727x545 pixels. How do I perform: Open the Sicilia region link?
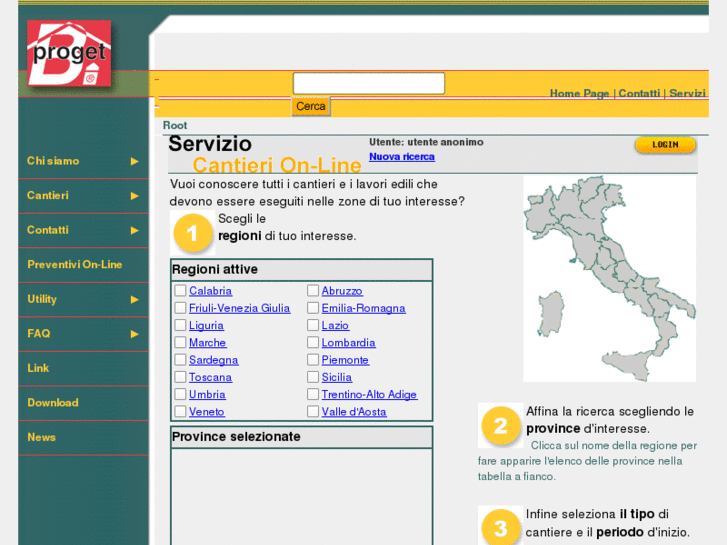[x=337, y=377]
